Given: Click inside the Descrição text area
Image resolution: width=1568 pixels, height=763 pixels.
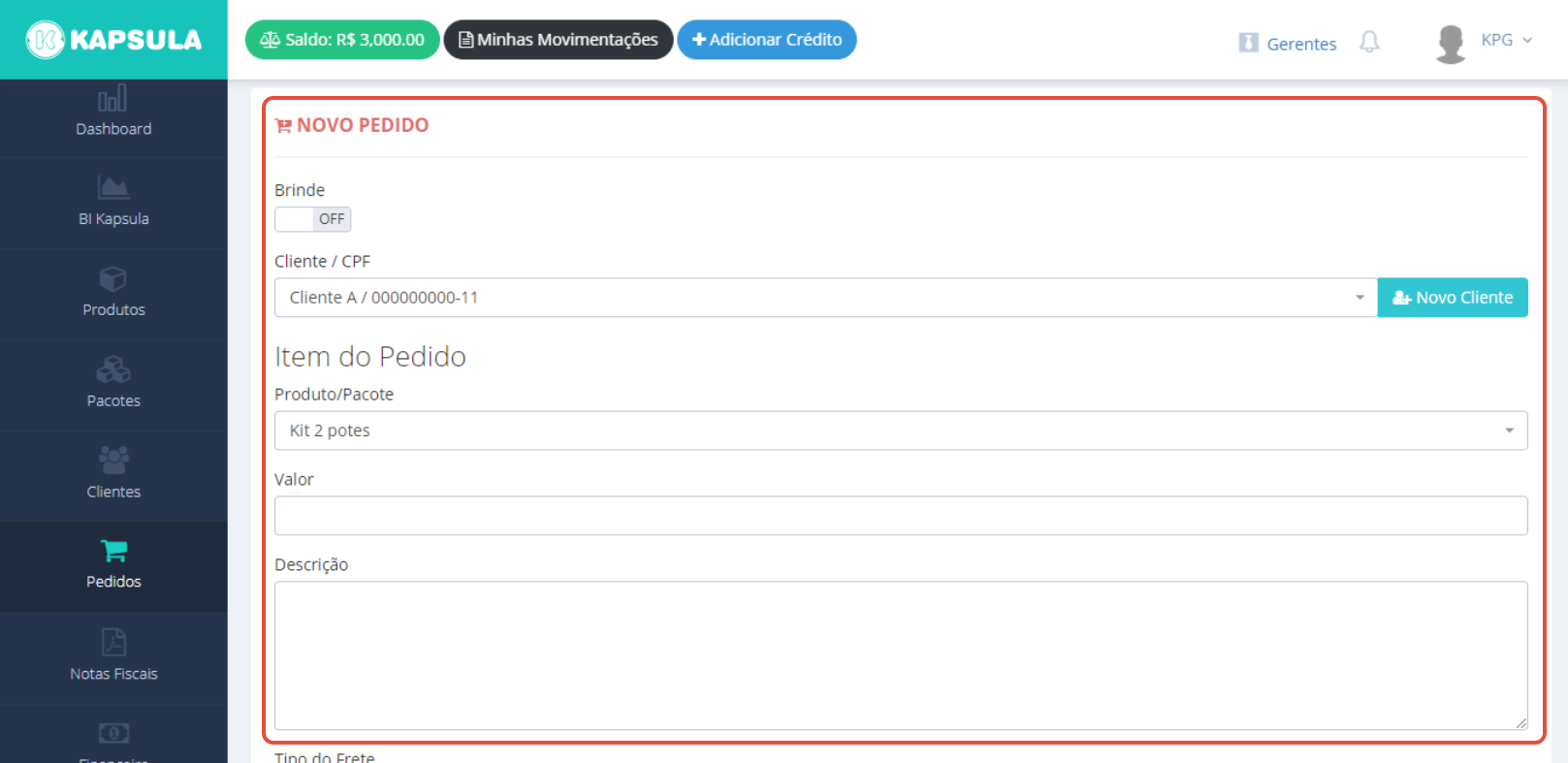Looking at the screenshot, I should pos(901,655).
